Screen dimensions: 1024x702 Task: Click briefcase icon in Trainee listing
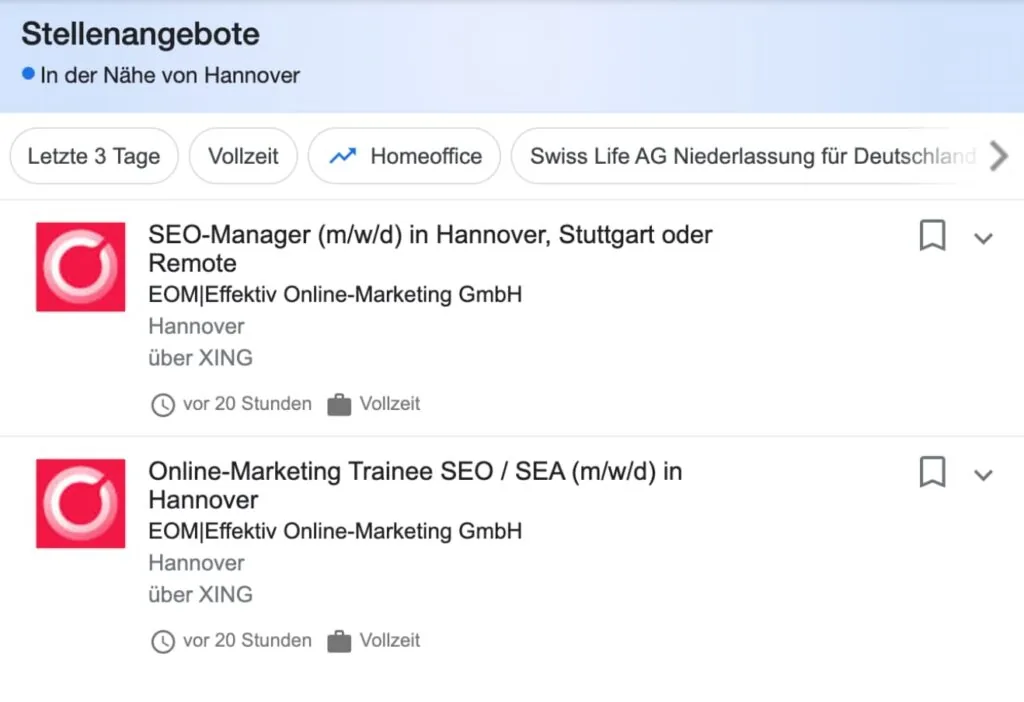pyautogui.click(x=339, y=641)
